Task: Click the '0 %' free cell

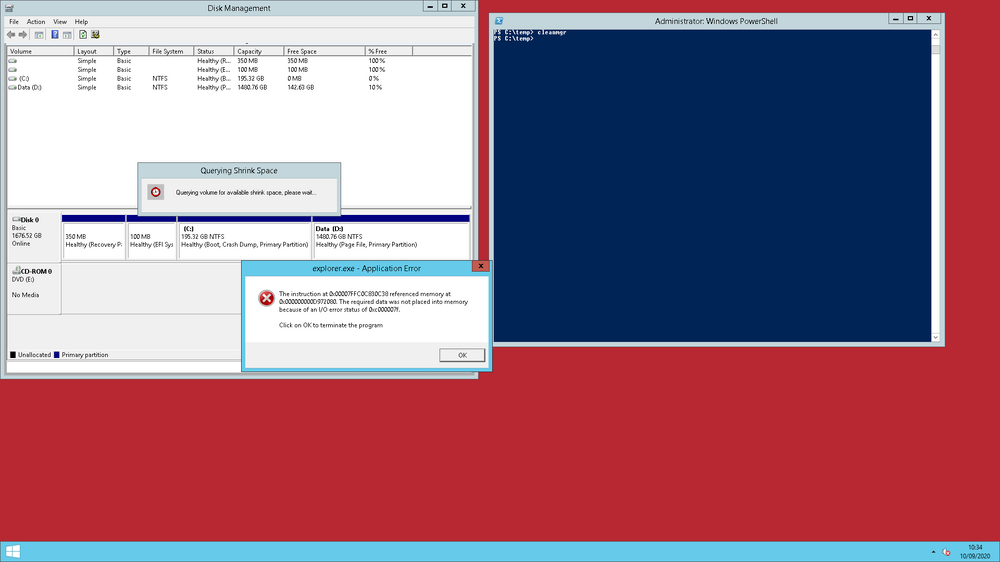Action: (x=374, y=78)
